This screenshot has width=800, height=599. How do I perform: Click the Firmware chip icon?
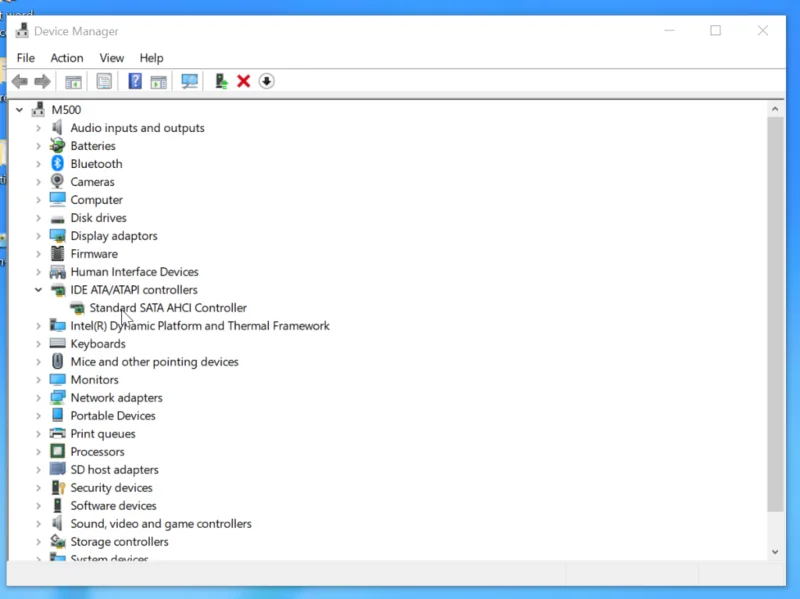click(57, 253)
